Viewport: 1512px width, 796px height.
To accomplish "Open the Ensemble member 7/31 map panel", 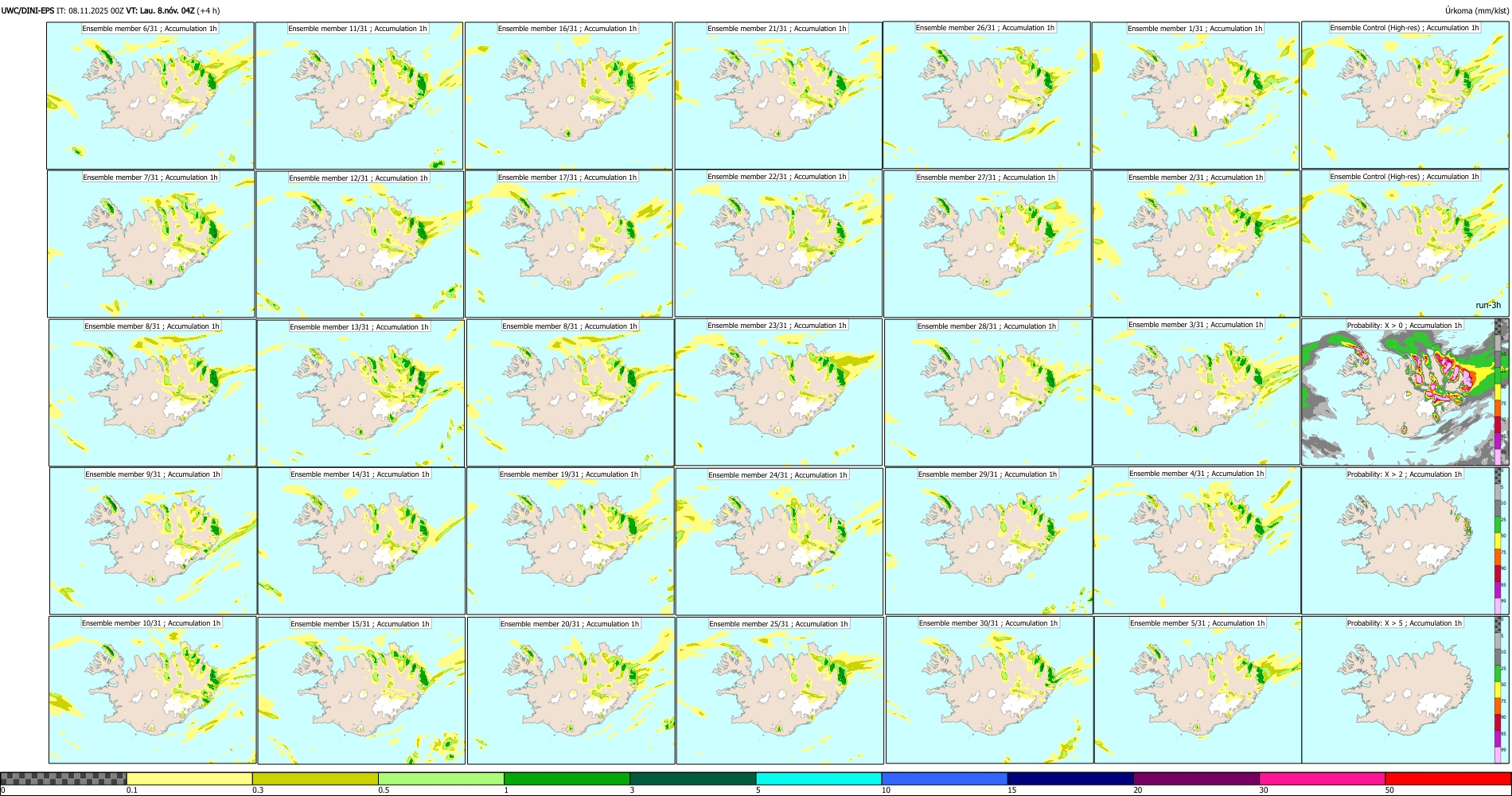I will (x=150, y=244).
